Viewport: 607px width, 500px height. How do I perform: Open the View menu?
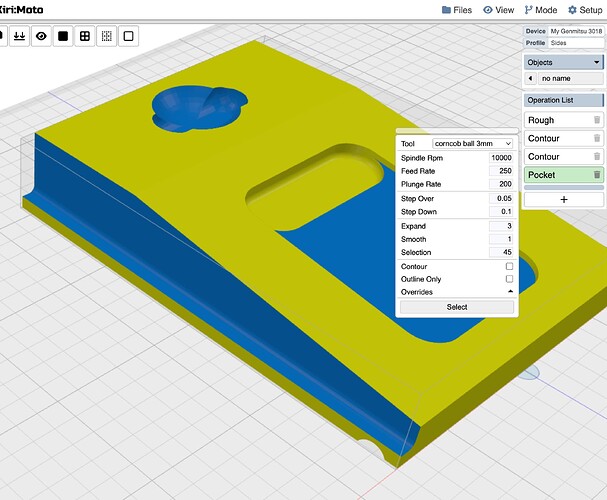point(499,10)
